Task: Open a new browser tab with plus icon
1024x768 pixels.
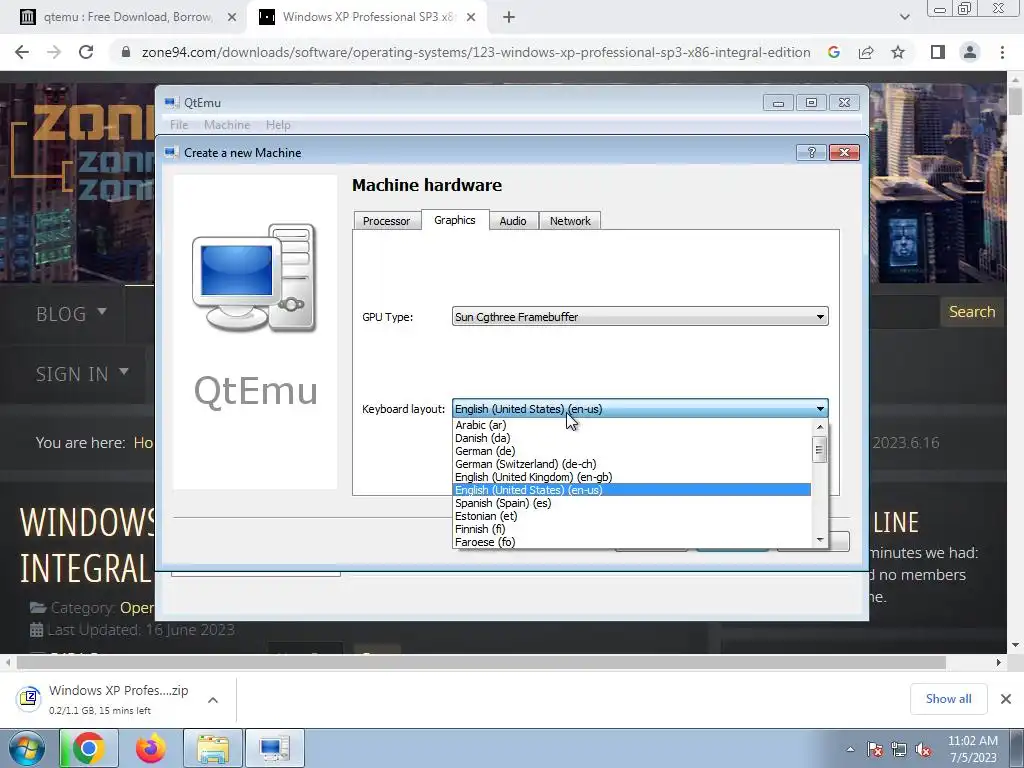Action: click(x=509, y=18)
